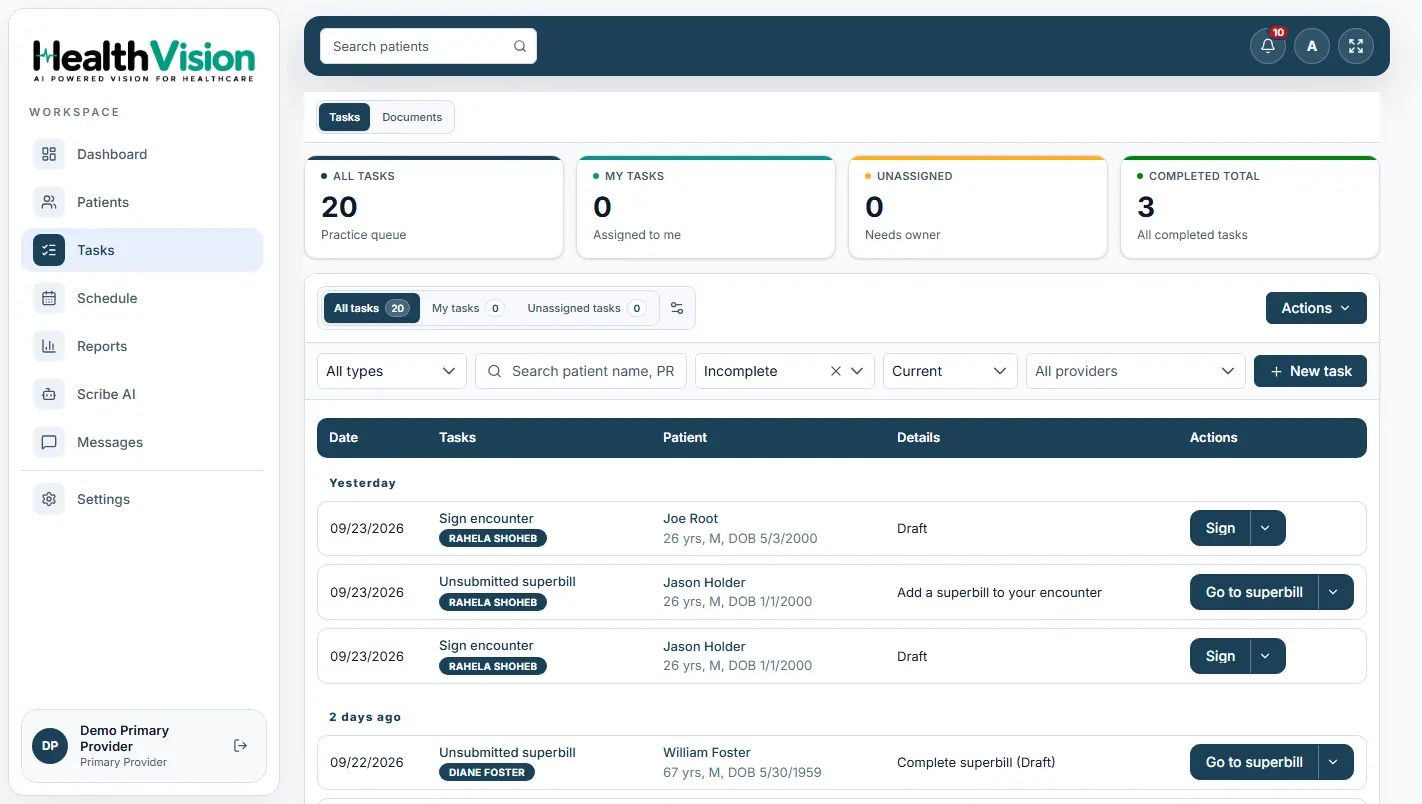Image resolution: width=1422 pixels, height=804 pixels.
Task: Open Patients in the sidebar menu
Action: (142, 202)
